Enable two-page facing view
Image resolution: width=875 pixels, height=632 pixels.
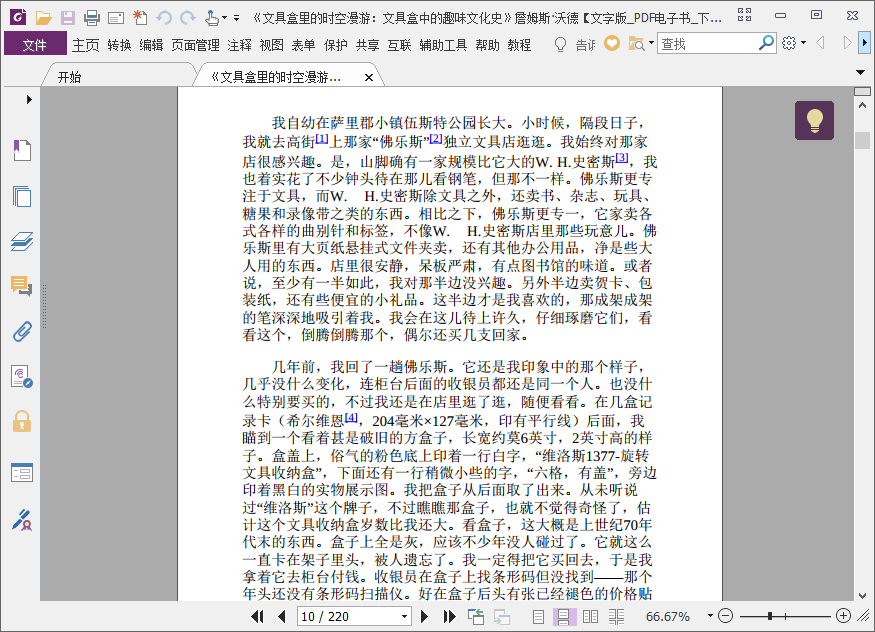coord(590,616)
